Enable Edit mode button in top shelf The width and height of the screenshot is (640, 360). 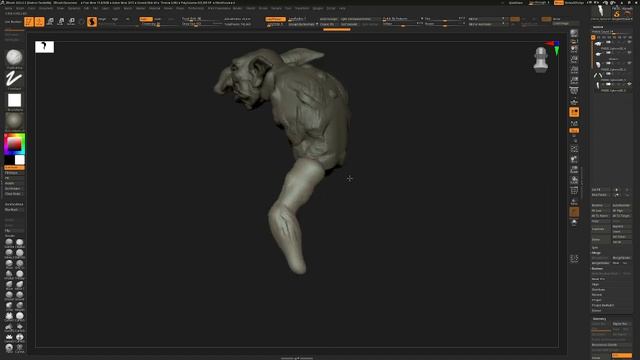tap(29, 22)
